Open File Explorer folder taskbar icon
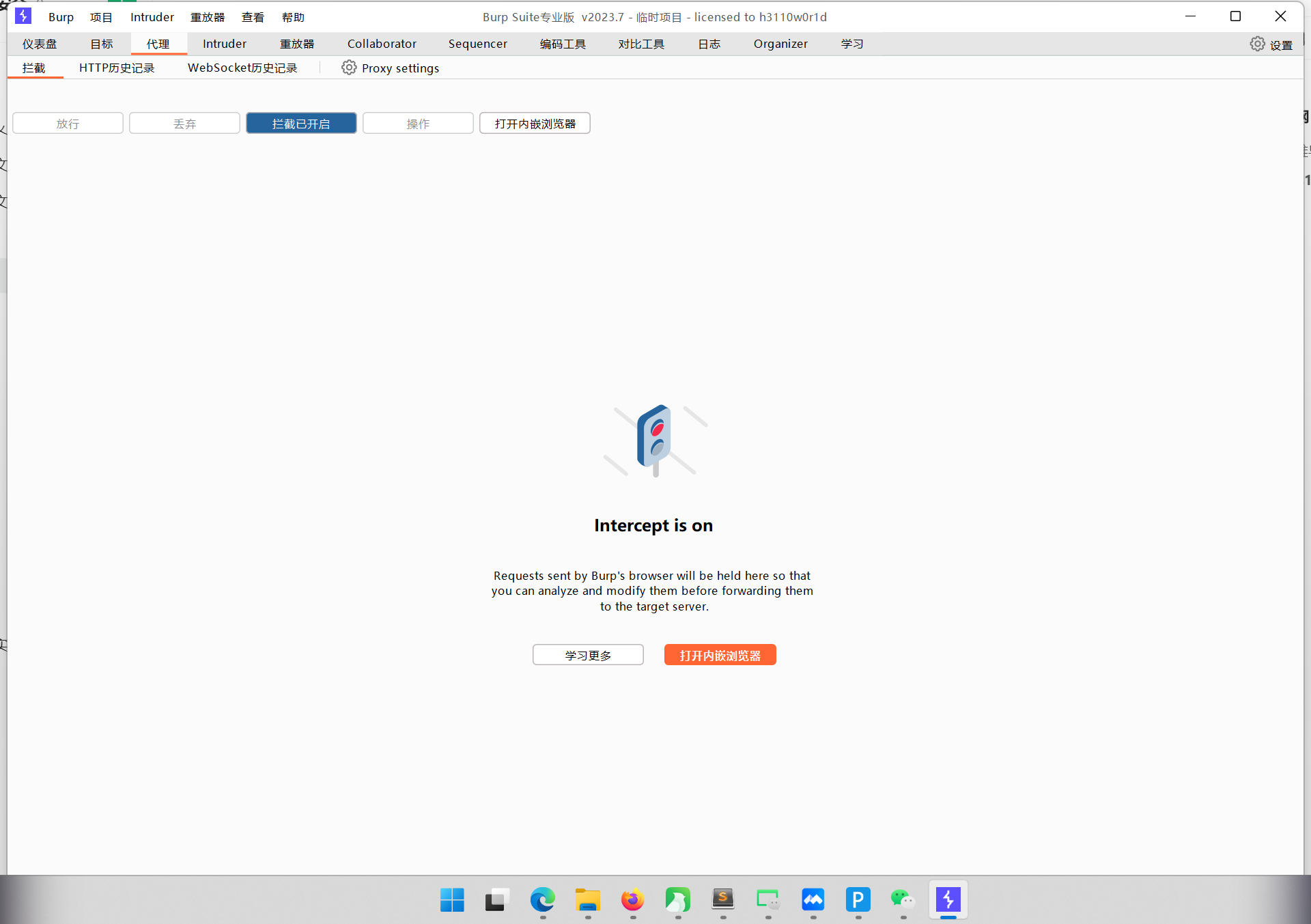 tap(587, 899)
